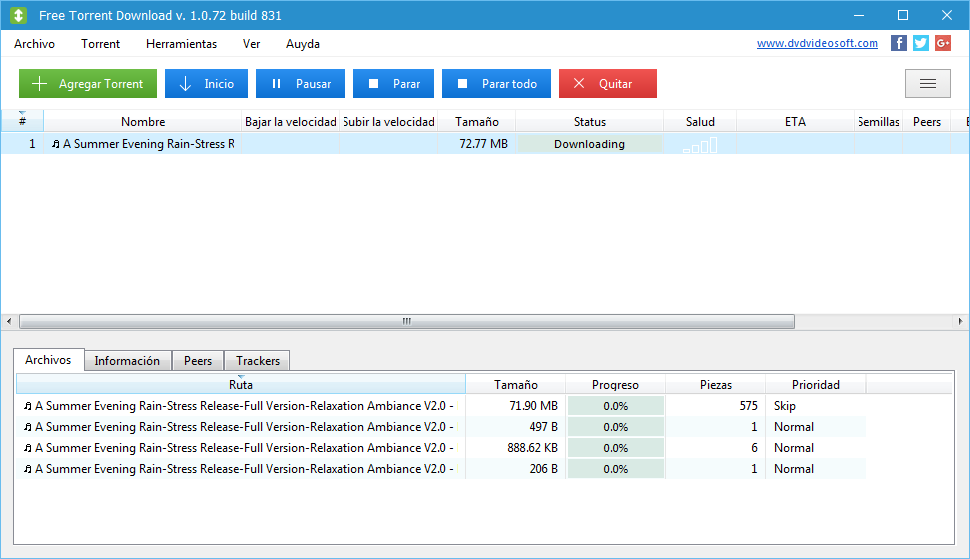This screenshot has height=559, width=970.
Task: Click the Peers column header
Action: (927, 121)
